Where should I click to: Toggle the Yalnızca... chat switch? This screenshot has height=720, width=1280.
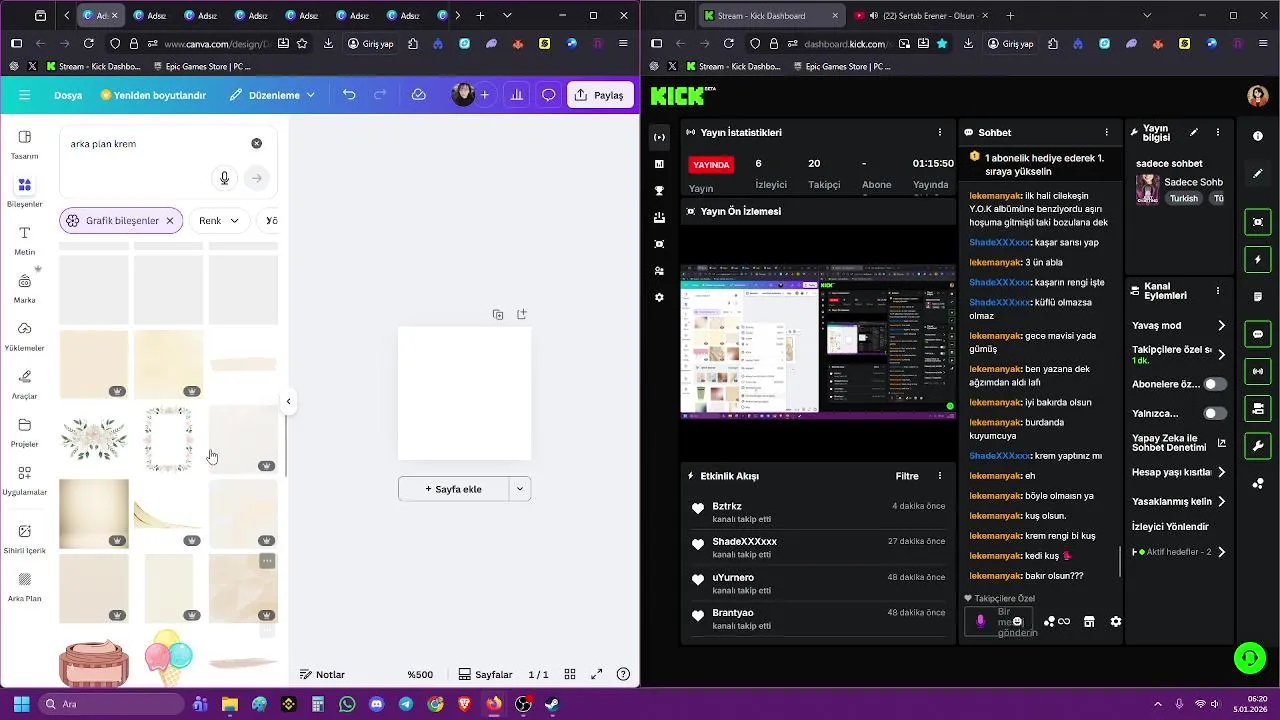pyautogui.click(x=1215, y=413)
